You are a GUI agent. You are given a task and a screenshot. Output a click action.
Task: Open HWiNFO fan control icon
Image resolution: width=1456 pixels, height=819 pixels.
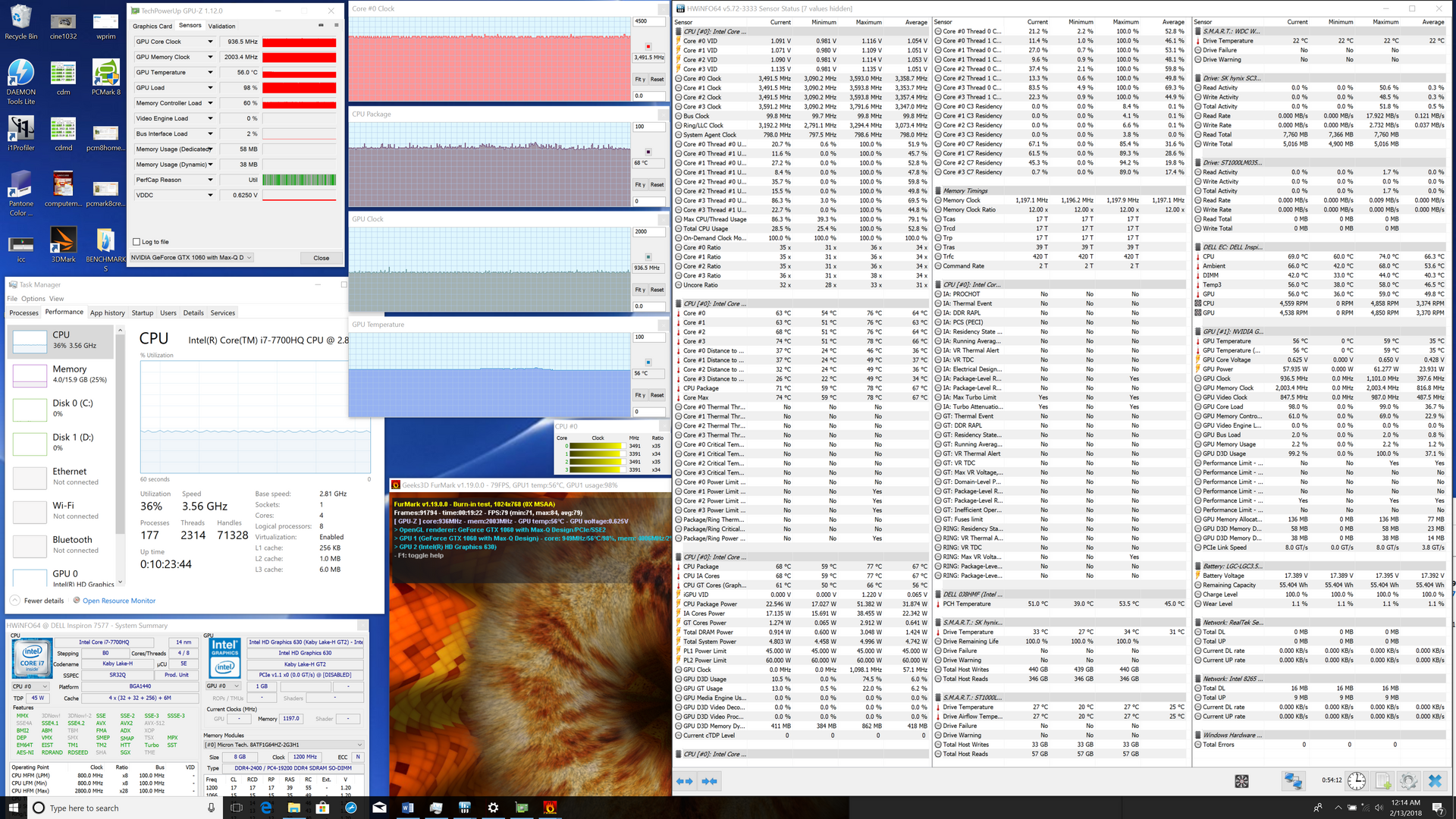point(1241,780)
